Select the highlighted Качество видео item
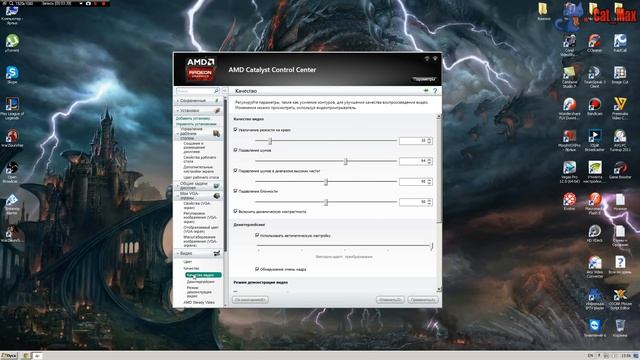Screen dimensions: 640x360 click(x=203, y=275)
